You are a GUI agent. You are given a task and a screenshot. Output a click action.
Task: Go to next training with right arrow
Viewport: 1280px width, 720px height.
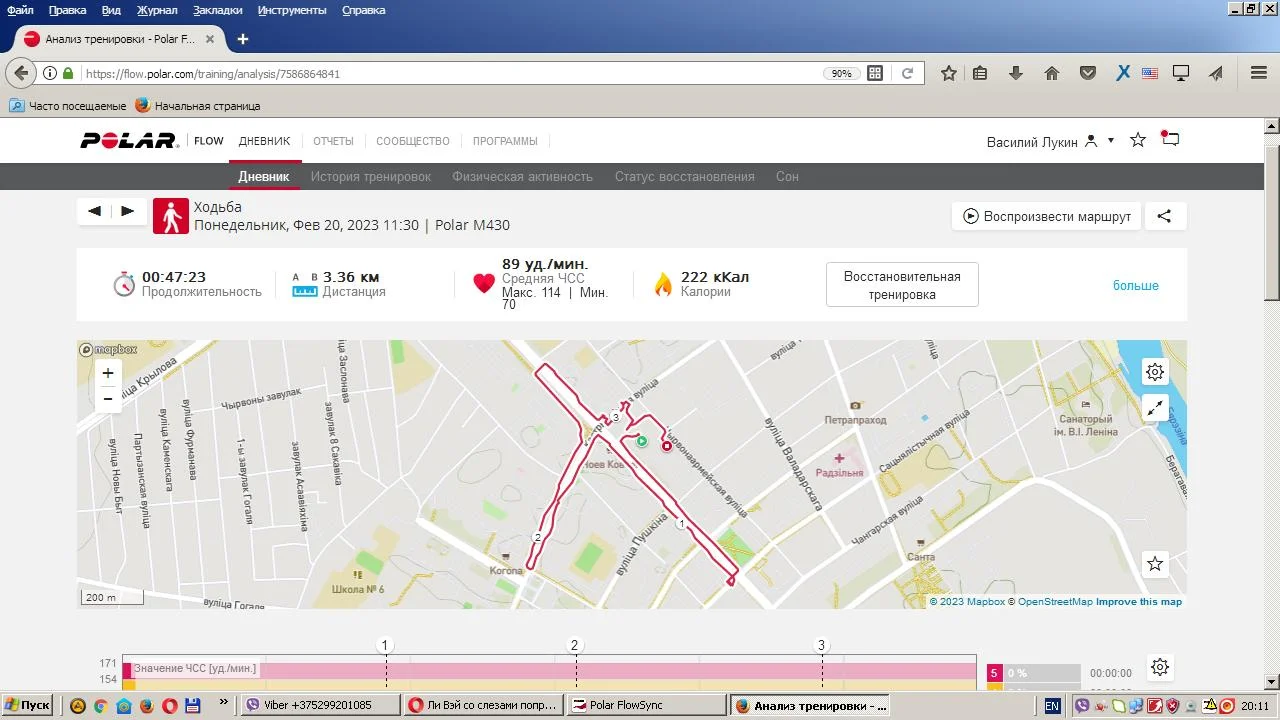click(128, 211)
